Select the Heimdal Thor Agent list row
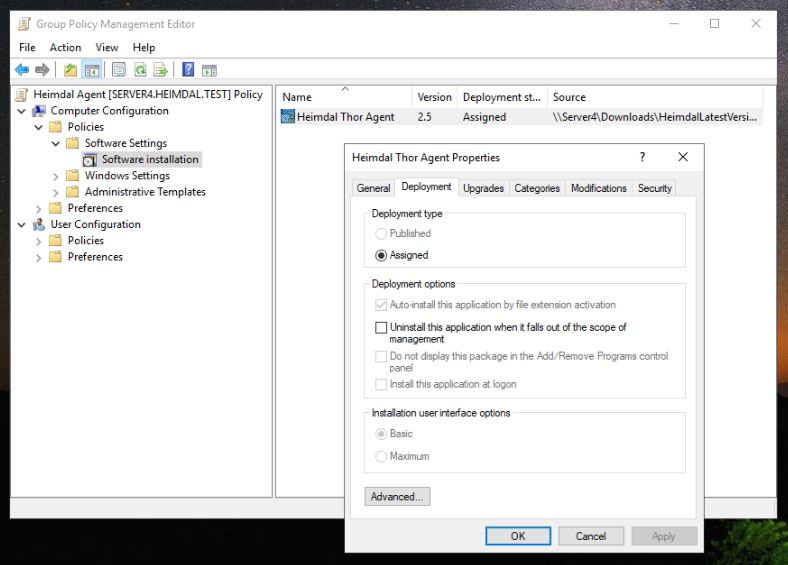 [x=521, y=117]
